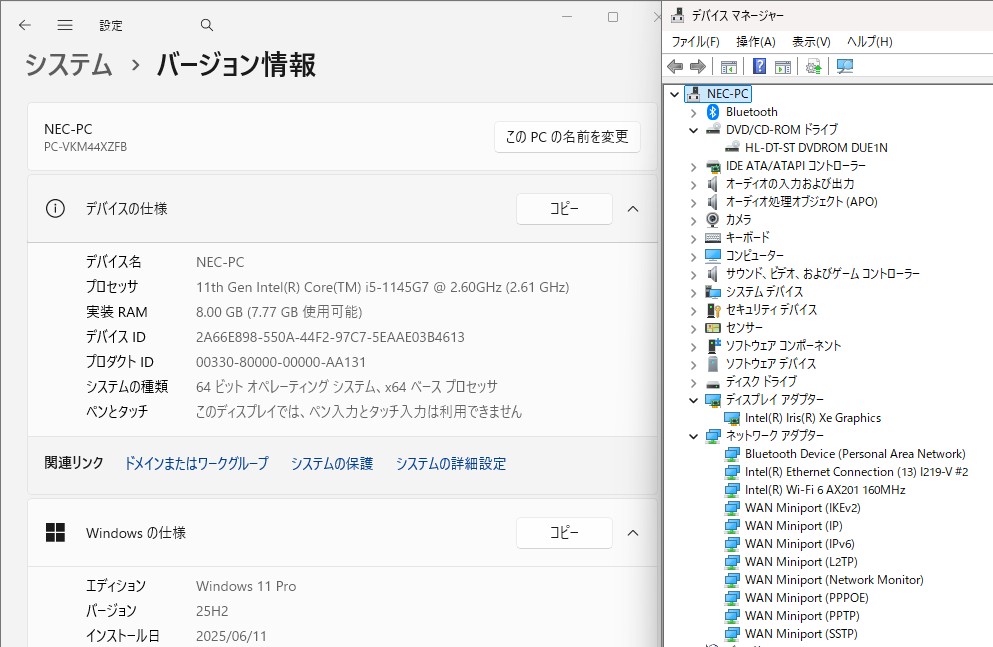
Task: Click the back arrow in Device Manager toolbar
Action: (x=675, y=66)
